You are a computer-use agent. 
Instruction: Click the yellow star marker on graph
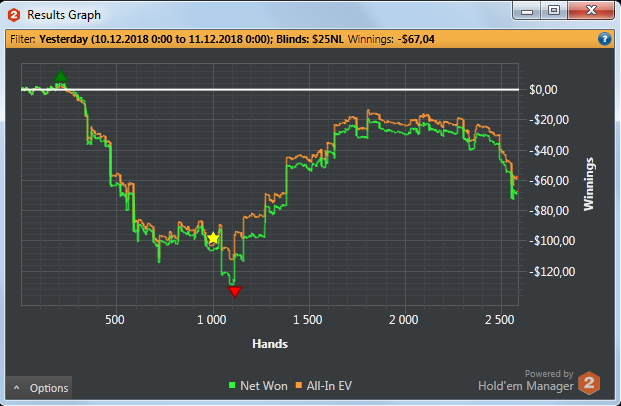point(213,238)
